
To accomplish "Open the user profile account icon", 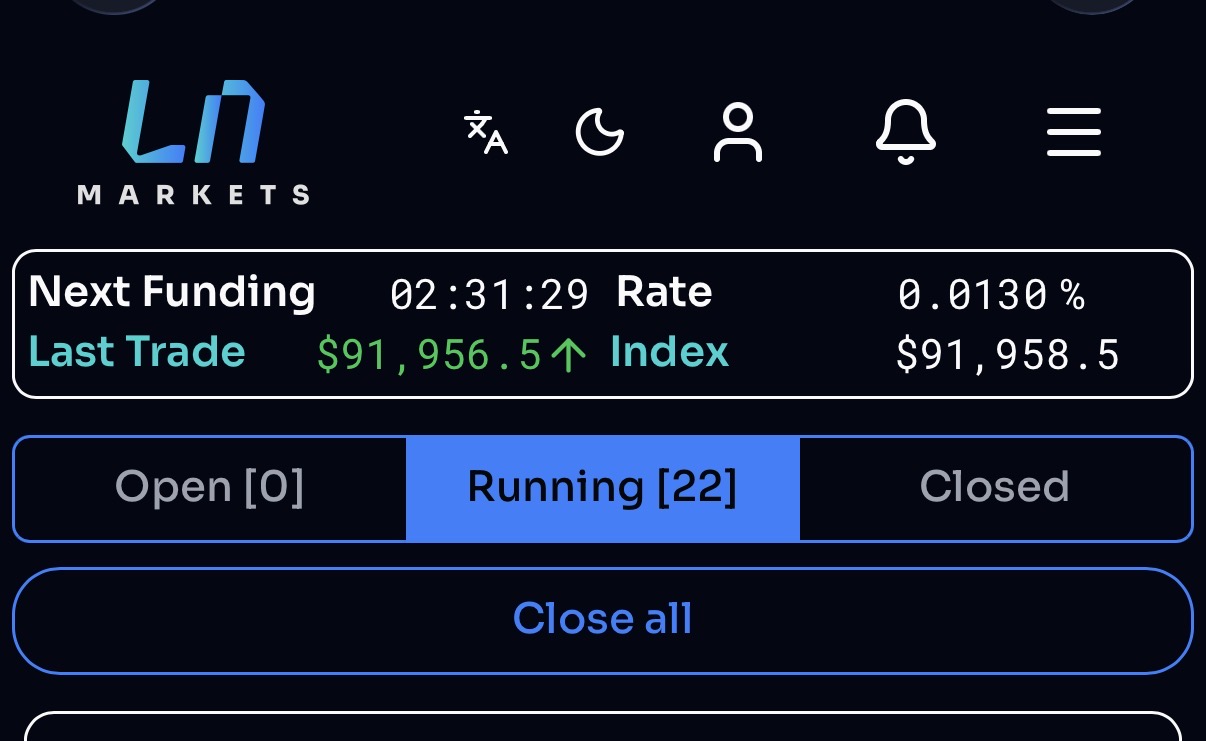I will pos(737,133).
